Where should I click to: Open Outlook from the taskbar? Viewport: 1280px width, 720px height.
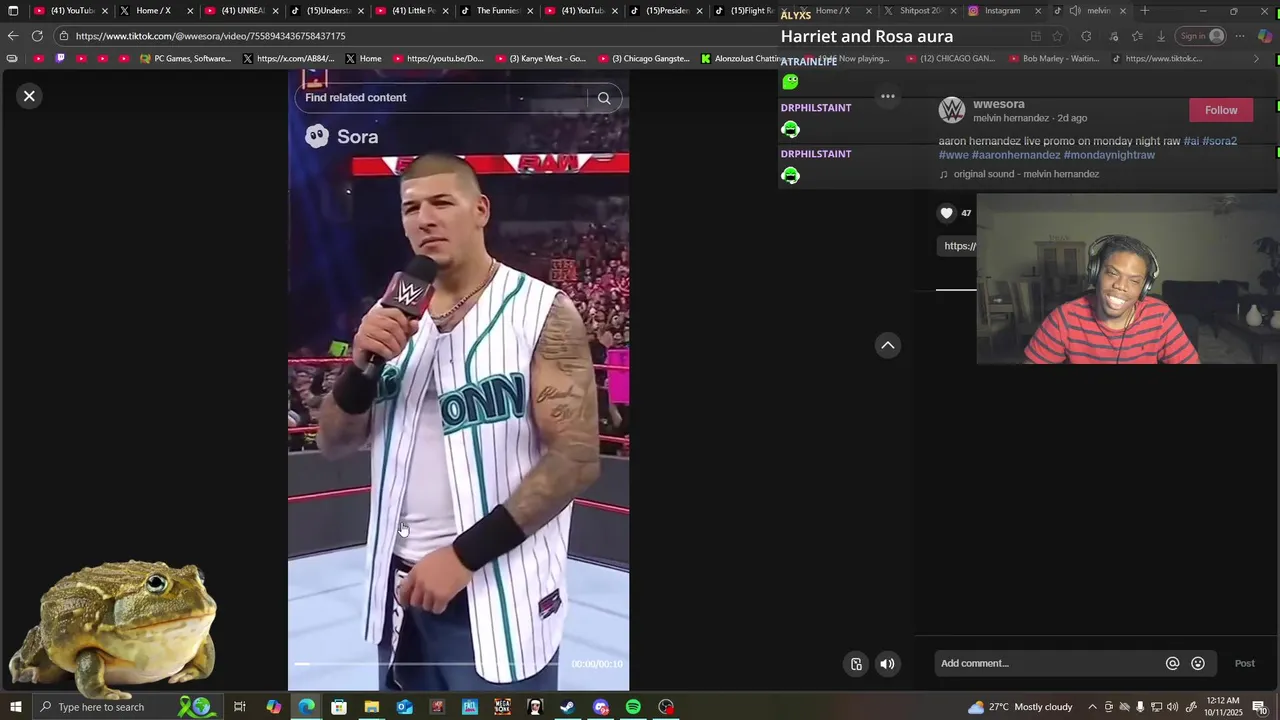click(404, 707)
